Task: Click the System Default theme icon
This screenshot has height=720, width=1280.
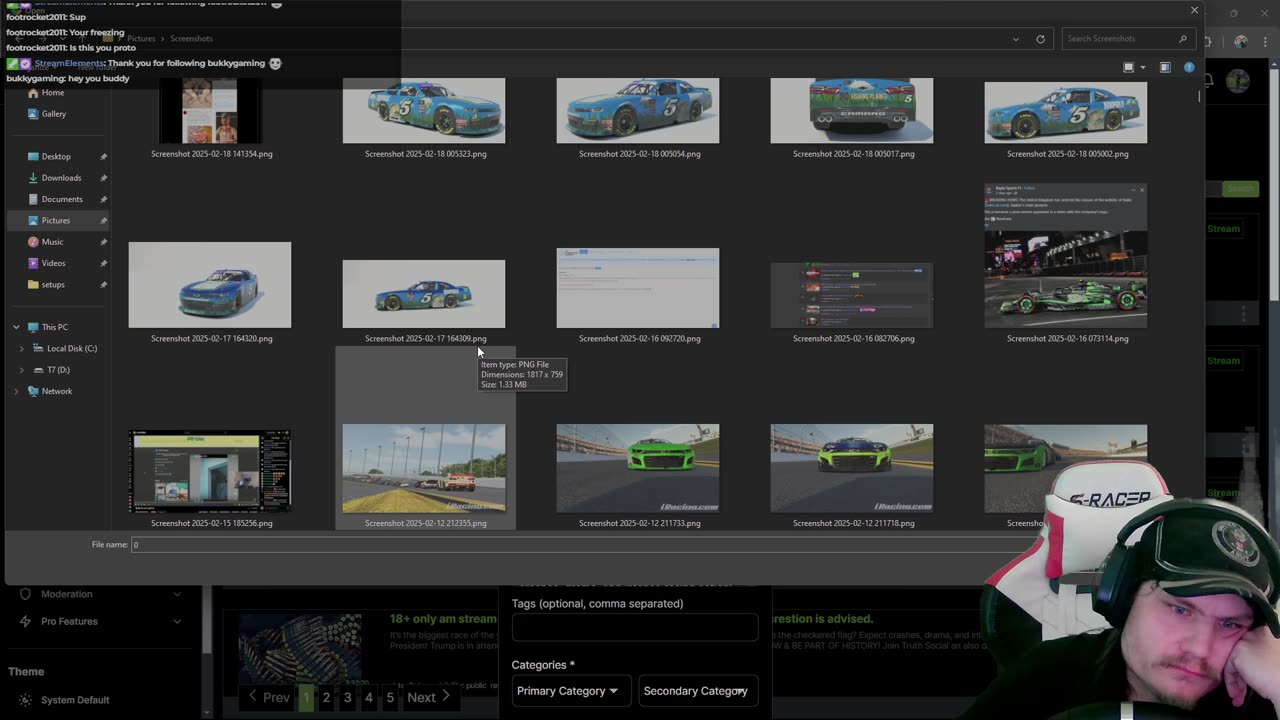Action: coord(25,700)
